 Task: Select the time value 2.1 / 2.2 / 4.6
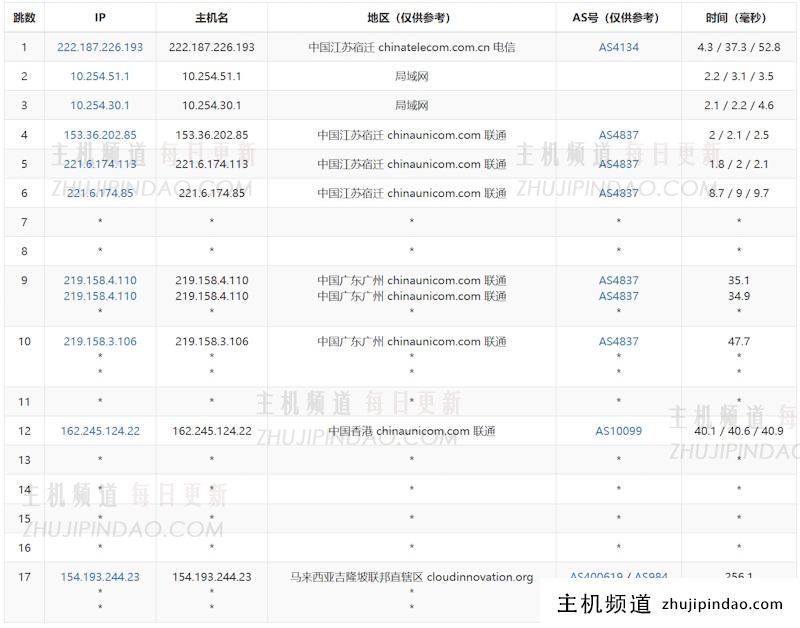[739, 106]
